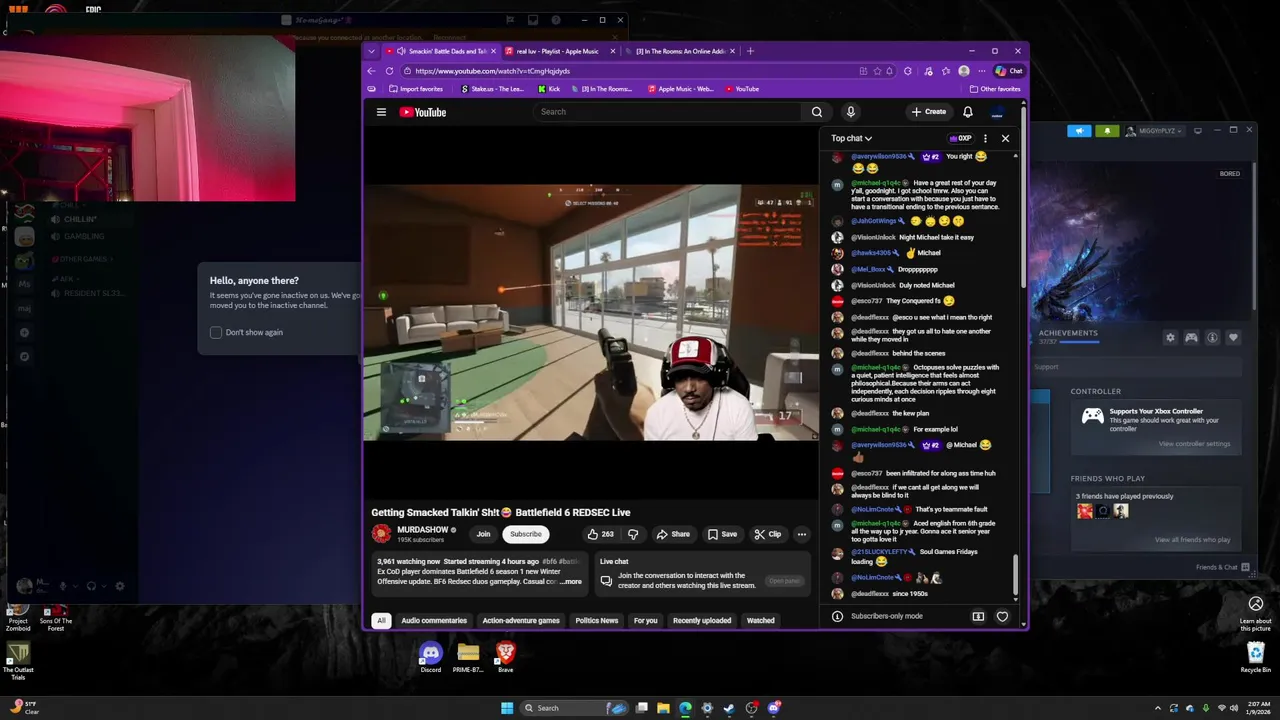Open Steam game settings gear icon

(x=1170, y=338)
